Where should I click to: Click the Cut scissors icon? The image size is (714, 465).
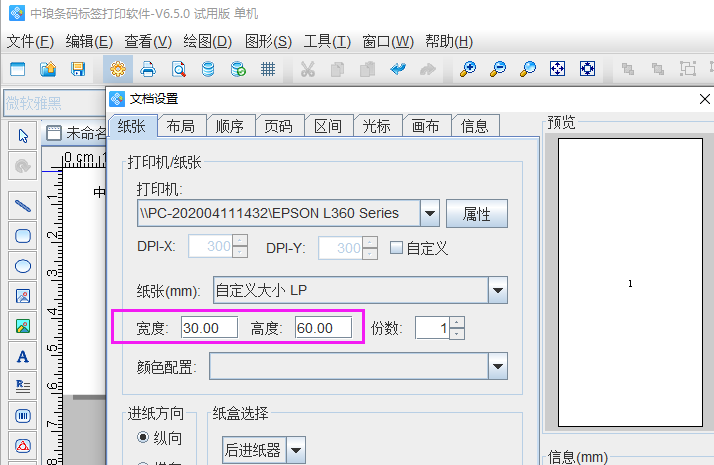coord(308,69)
